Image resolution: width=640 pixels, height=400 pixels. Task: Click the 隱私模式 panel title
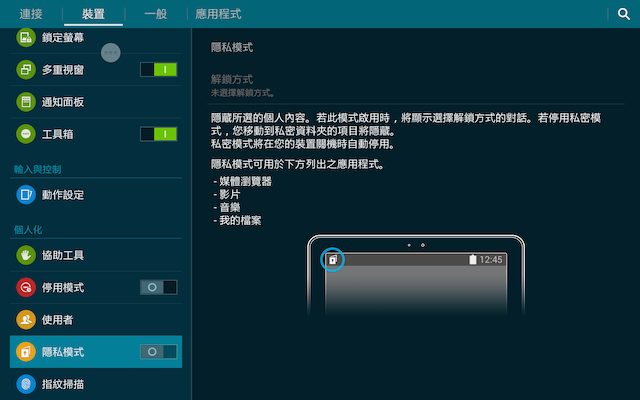coord(232,47)
